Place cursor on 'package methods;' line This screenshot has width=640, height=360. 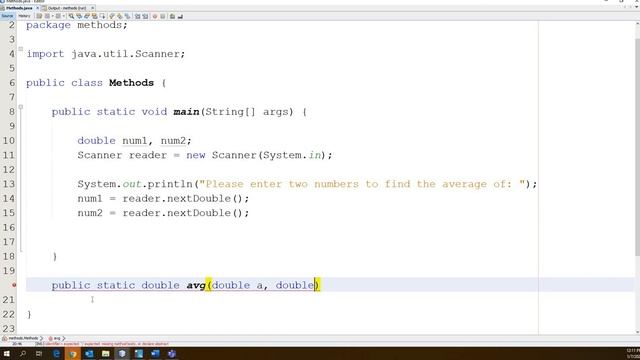[77, 25]
